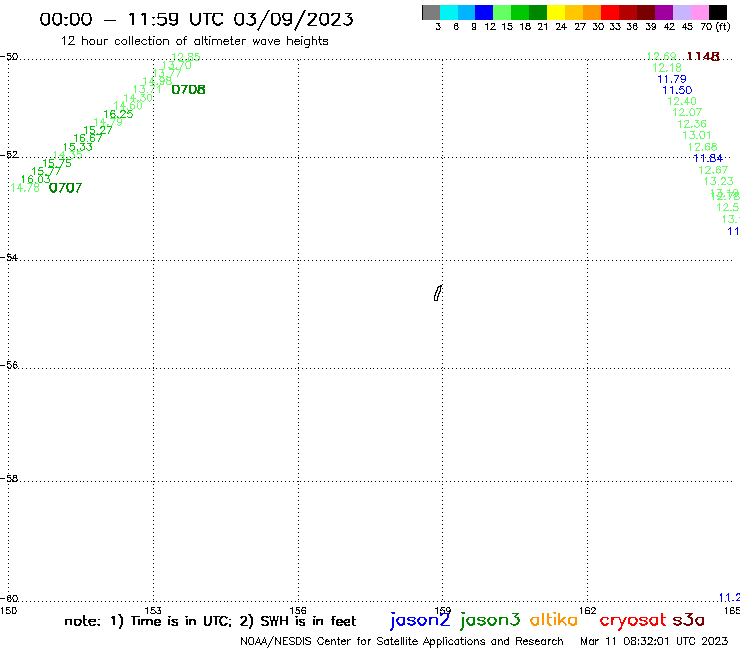The image size is (740, 650).
Task: Select the 16.03 wave height reading
Action: coord(35,179)
